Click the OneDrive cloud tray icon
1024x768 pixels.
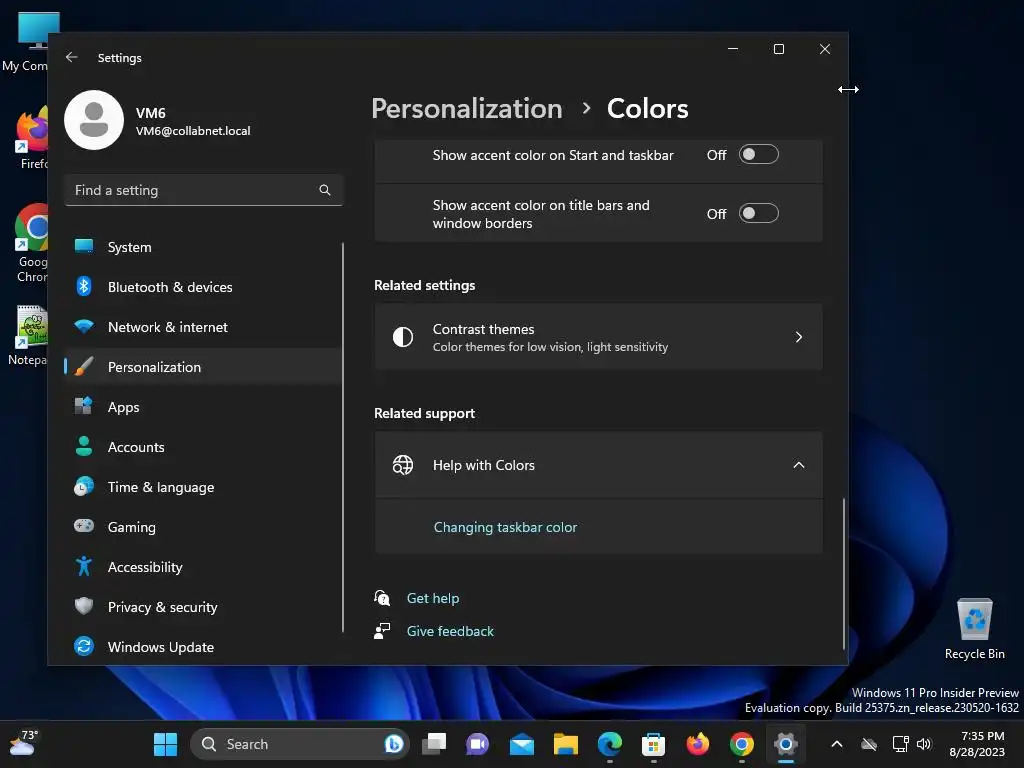(869, 744)
